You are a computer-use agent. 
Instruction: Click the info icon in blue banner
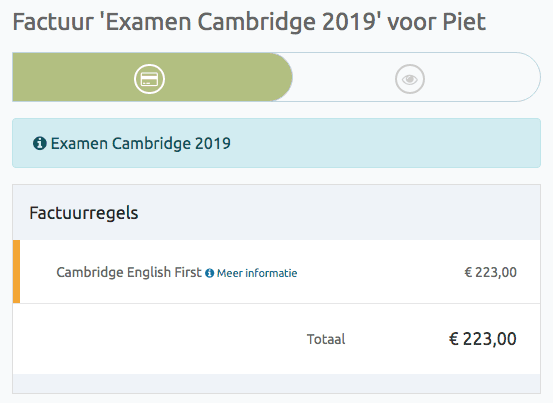pyautogui.click(x=40, y=144)
